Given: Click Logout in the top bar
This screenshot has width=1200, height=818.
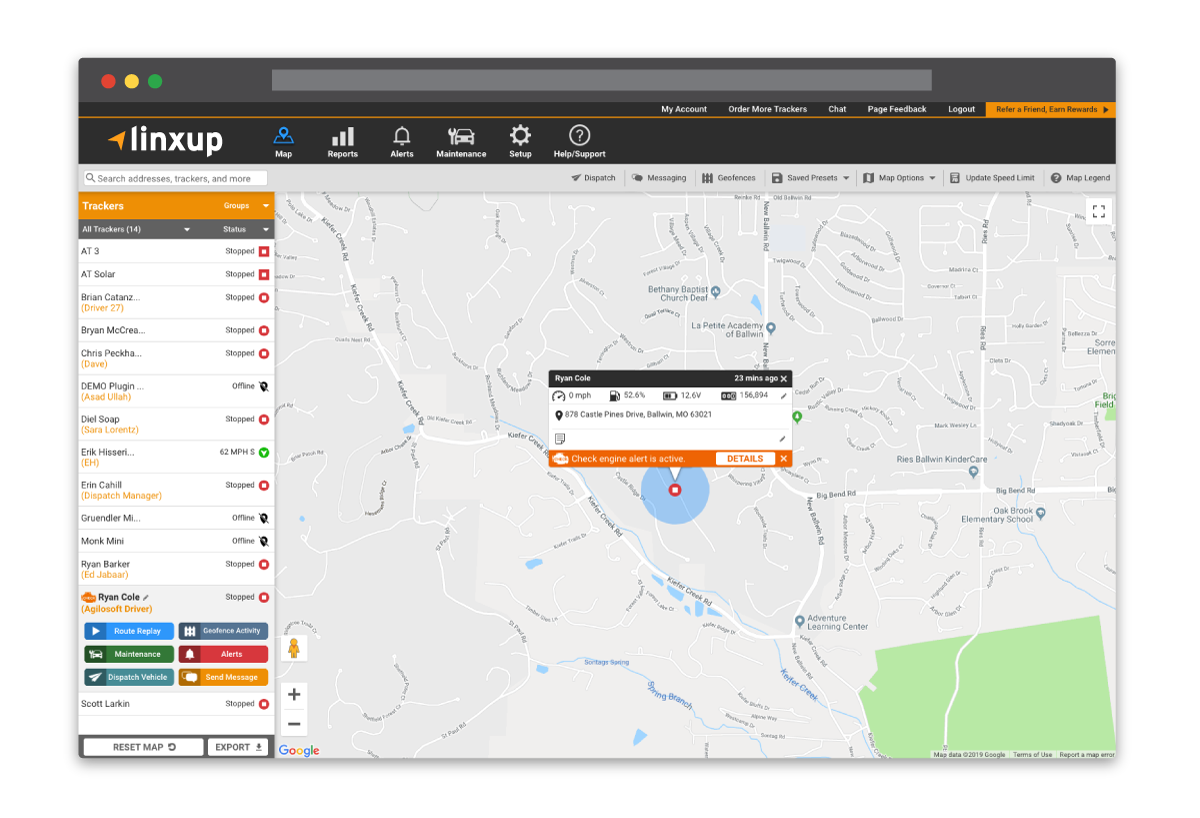Looking at the screenshot, I should pyautogui.click(x=961, y=109).
